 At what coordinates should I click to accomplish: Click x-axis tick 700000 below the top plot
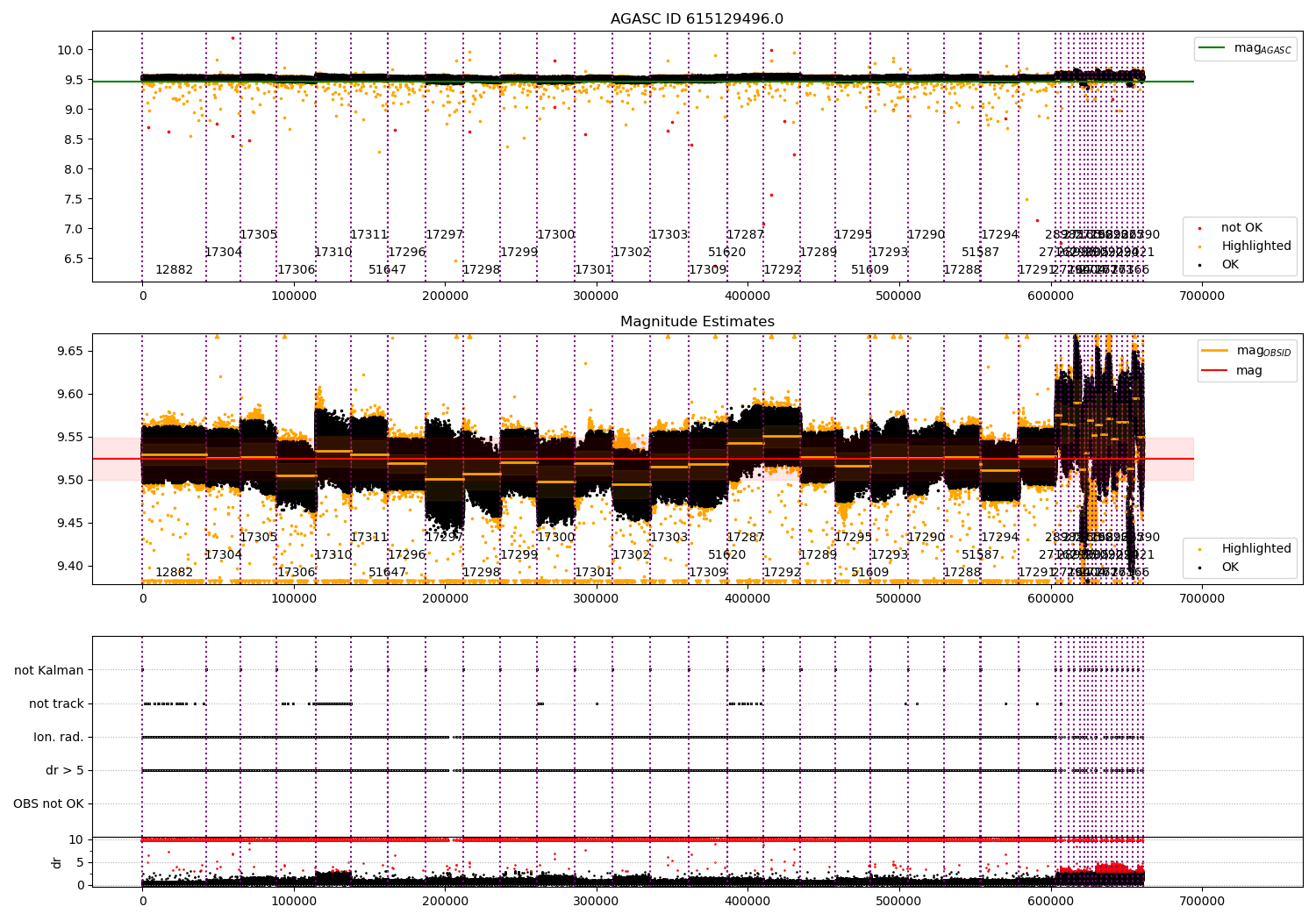(1202, 296)
